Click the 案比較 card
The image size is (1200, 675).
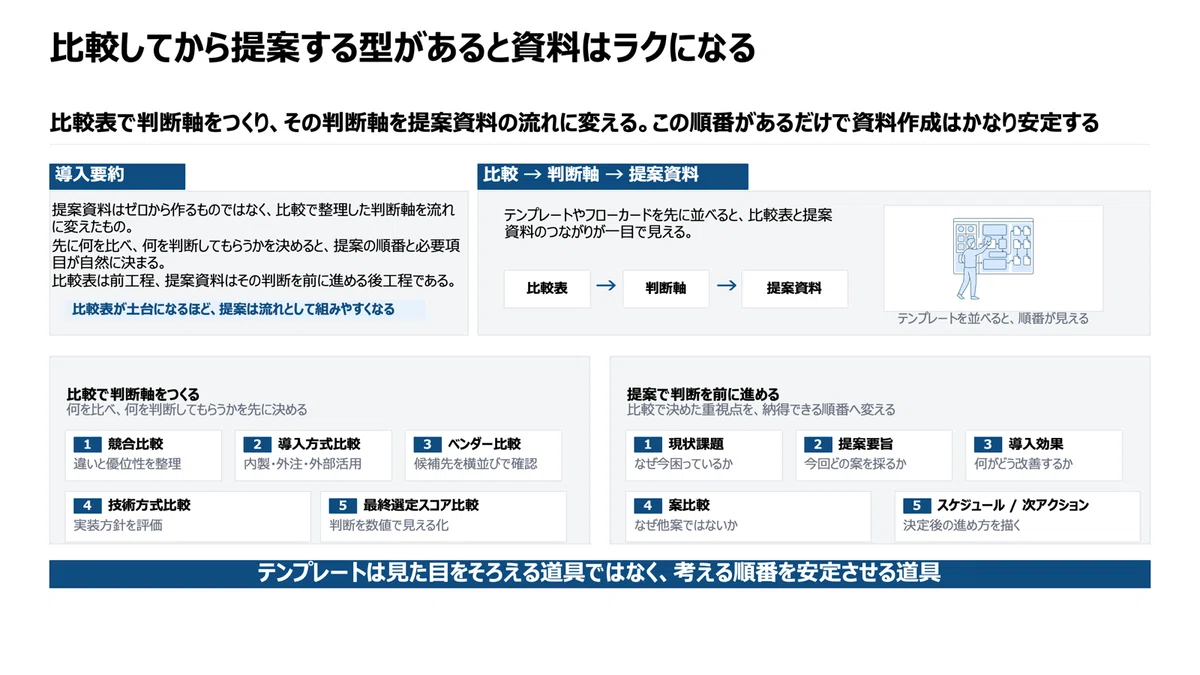tap(748, 516)
